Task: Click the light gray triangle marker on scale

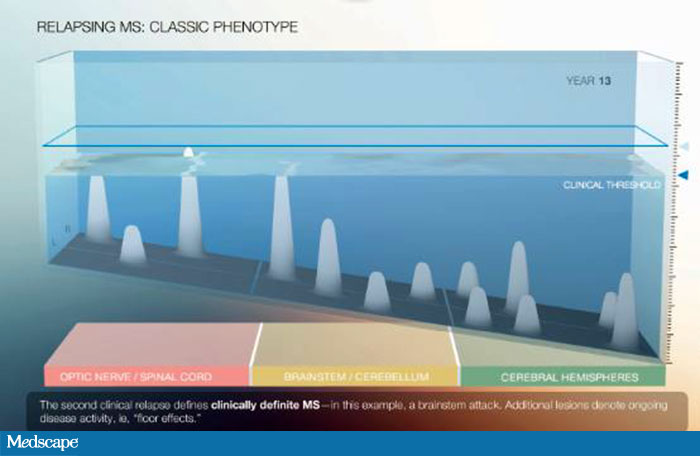Action: [x=684, y=147]
